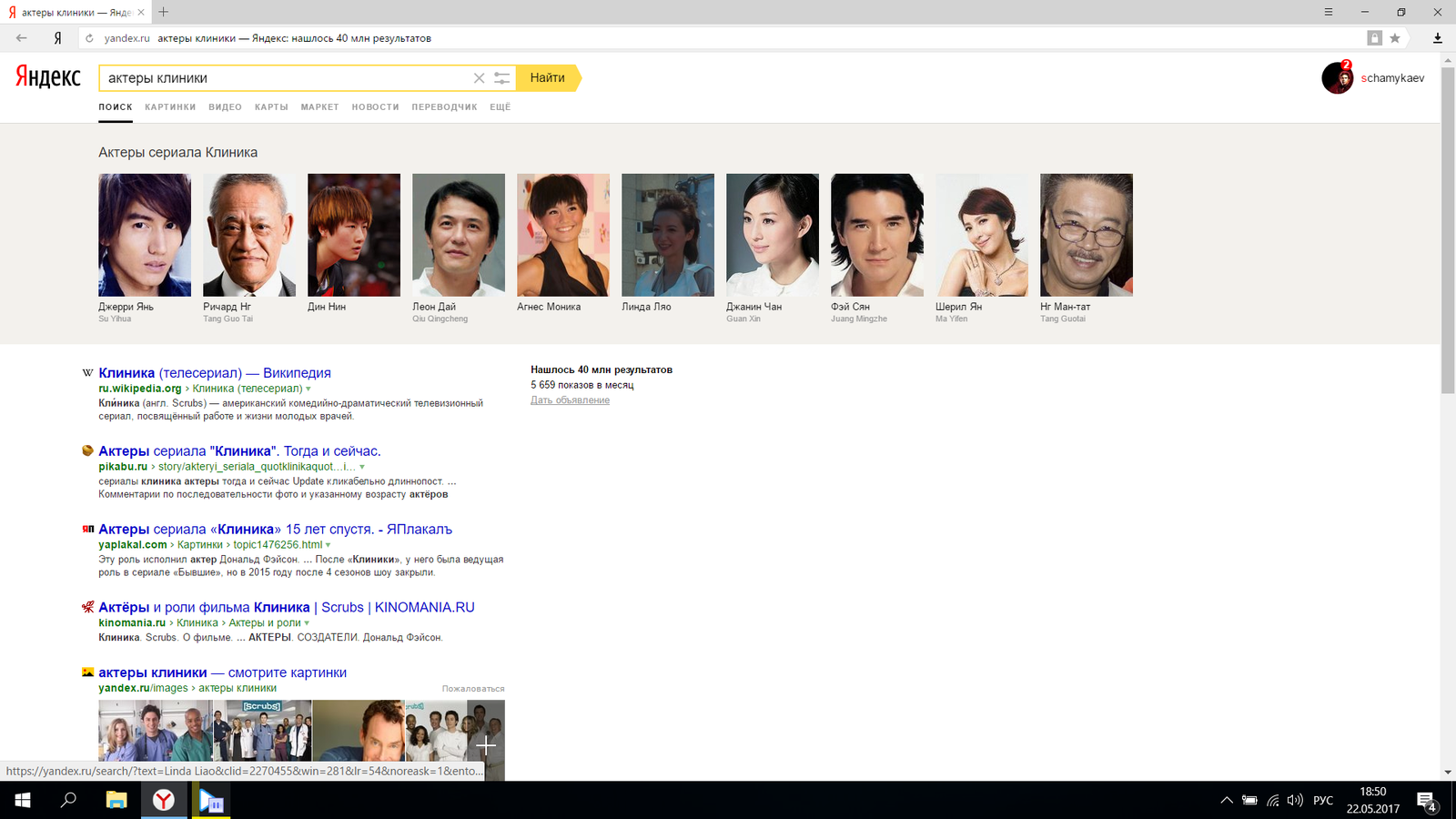Click kinomania favicon beside fourth result

coord(87,607)
